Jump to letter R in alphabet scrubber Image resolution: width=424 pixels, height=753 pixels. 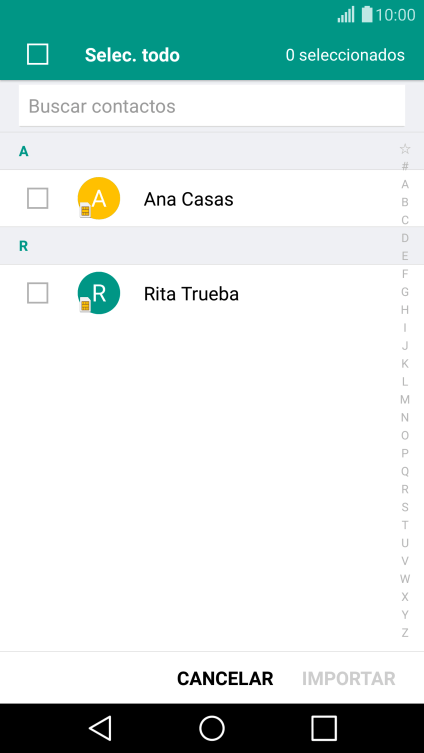(x=405, y=489)
